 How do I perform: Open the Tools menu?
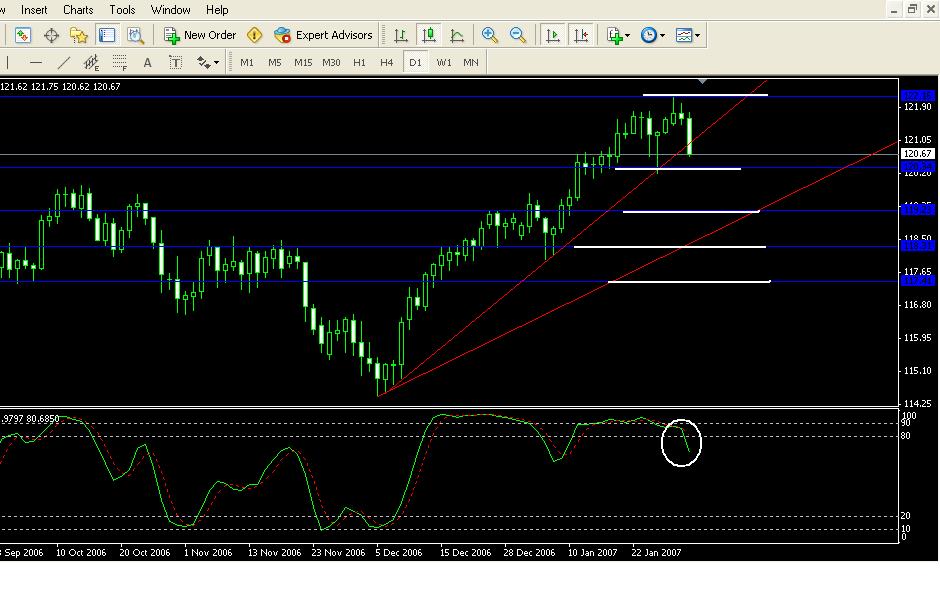tap(122, 10)
